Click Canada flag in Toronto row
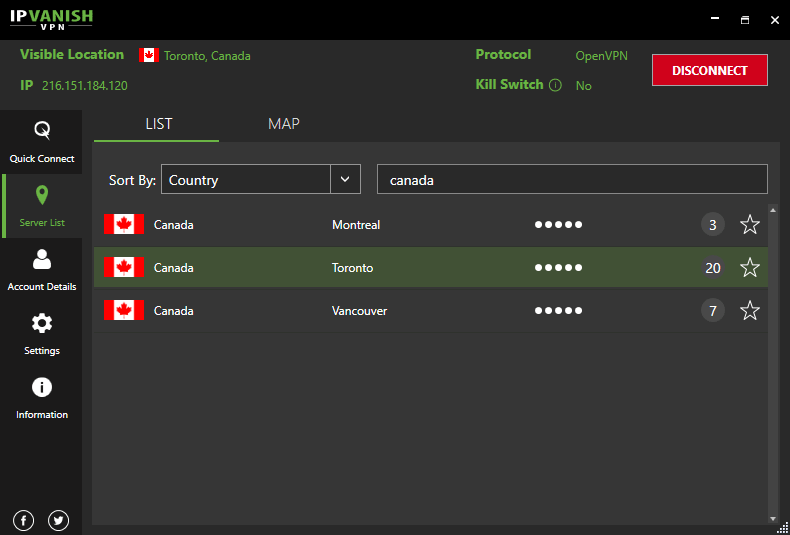Viewport: 790px width, 535px height. click(124, 267)
